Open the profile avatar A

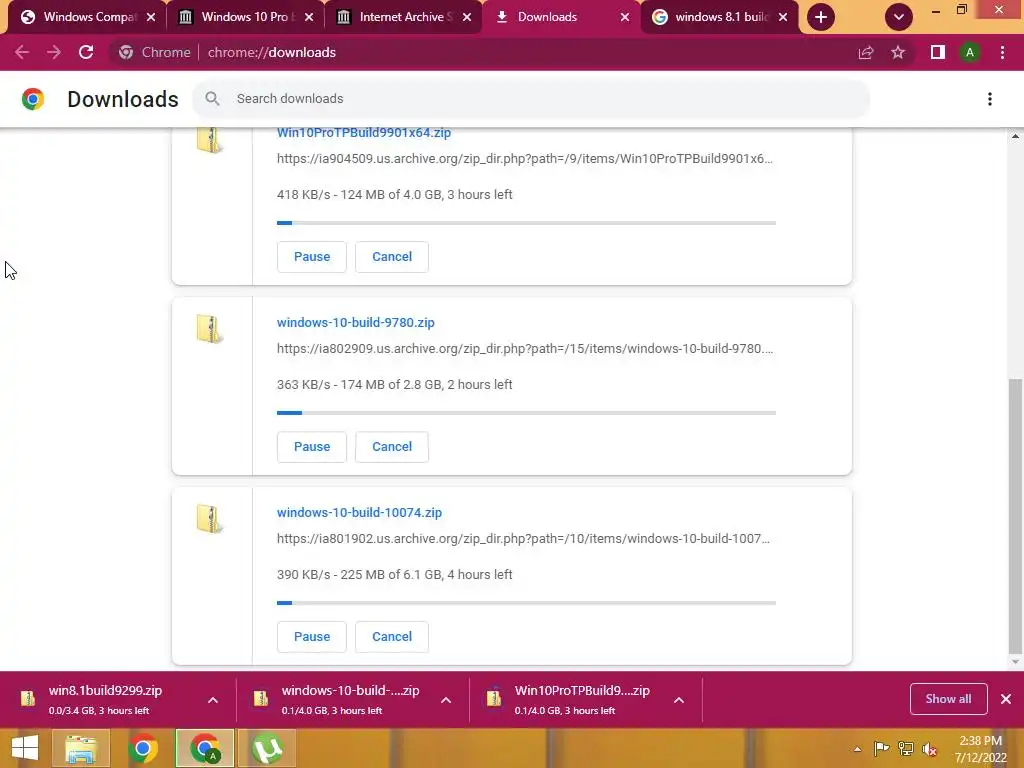(970, 52)
